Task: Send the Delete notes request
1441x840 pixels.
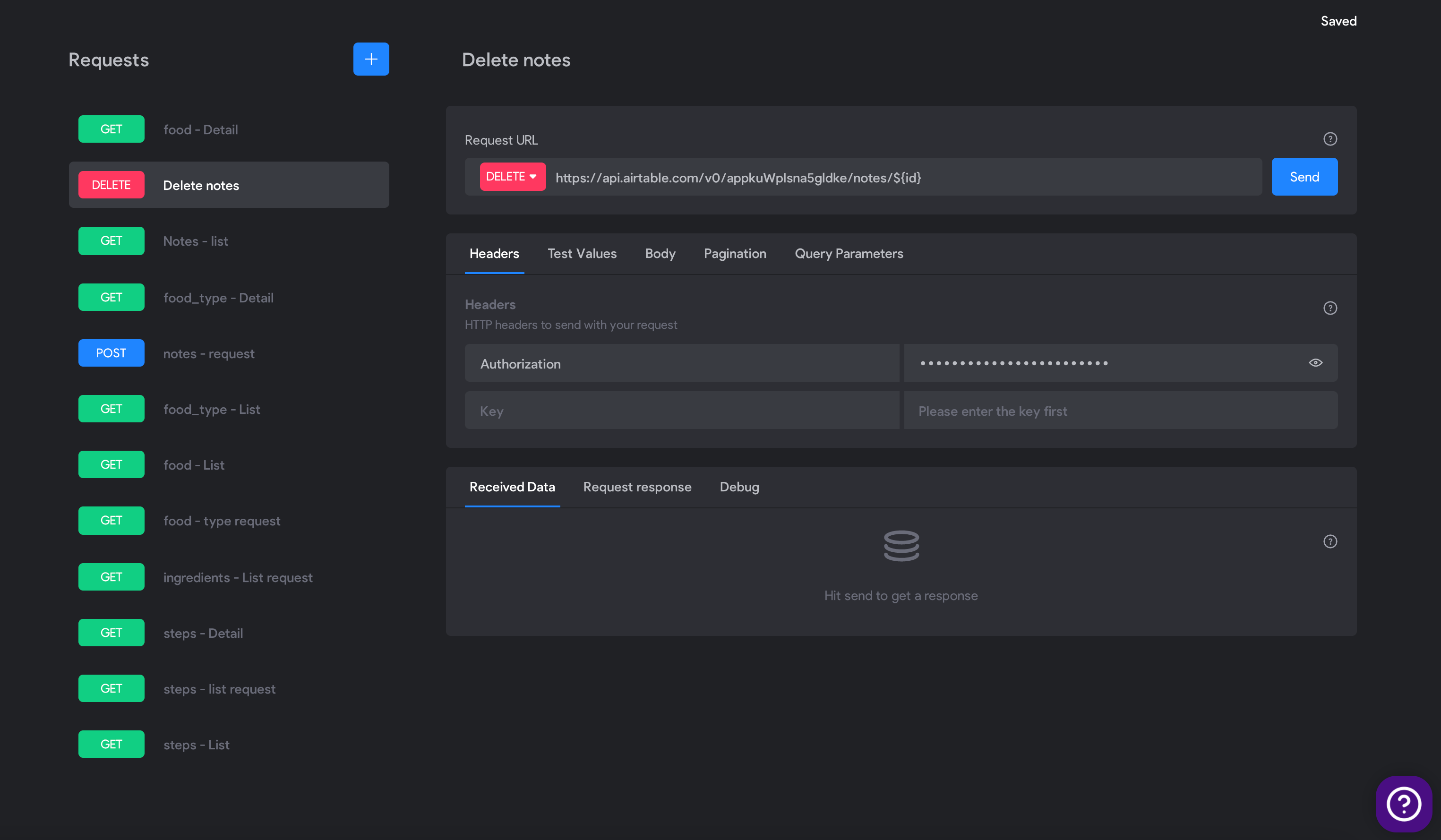Action: (x=1304, y=177)
